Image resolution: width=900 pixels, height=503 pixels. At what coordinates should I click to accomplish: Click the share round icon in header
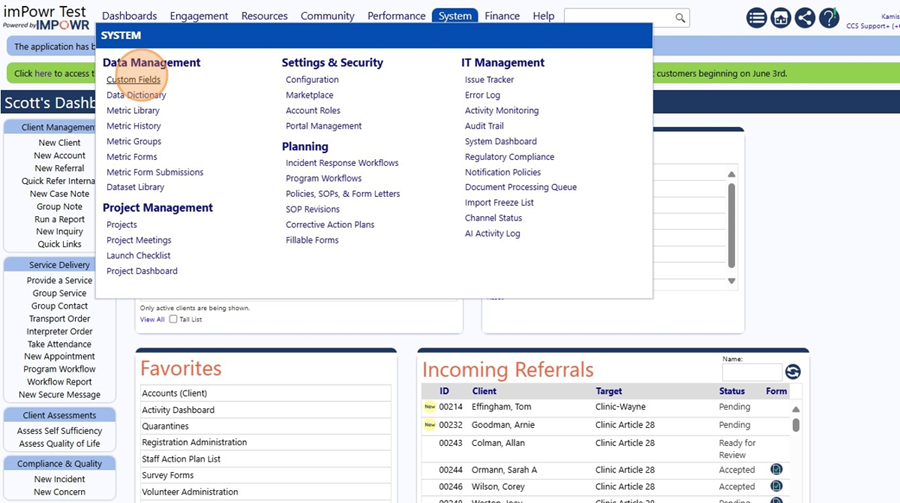(x=805, y=18)
